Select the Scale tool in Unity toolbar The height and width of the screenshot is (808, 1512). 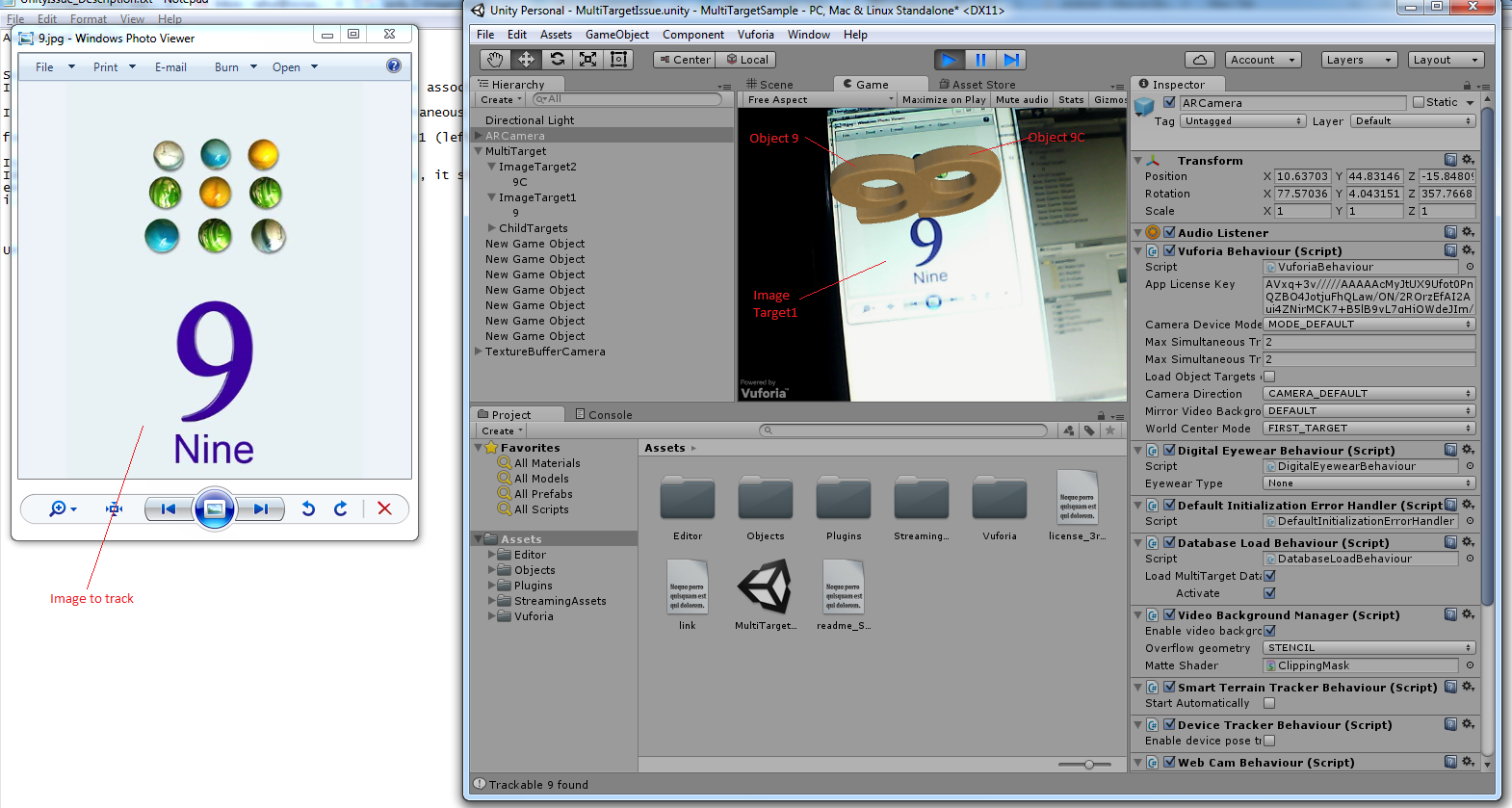[587, 60]
